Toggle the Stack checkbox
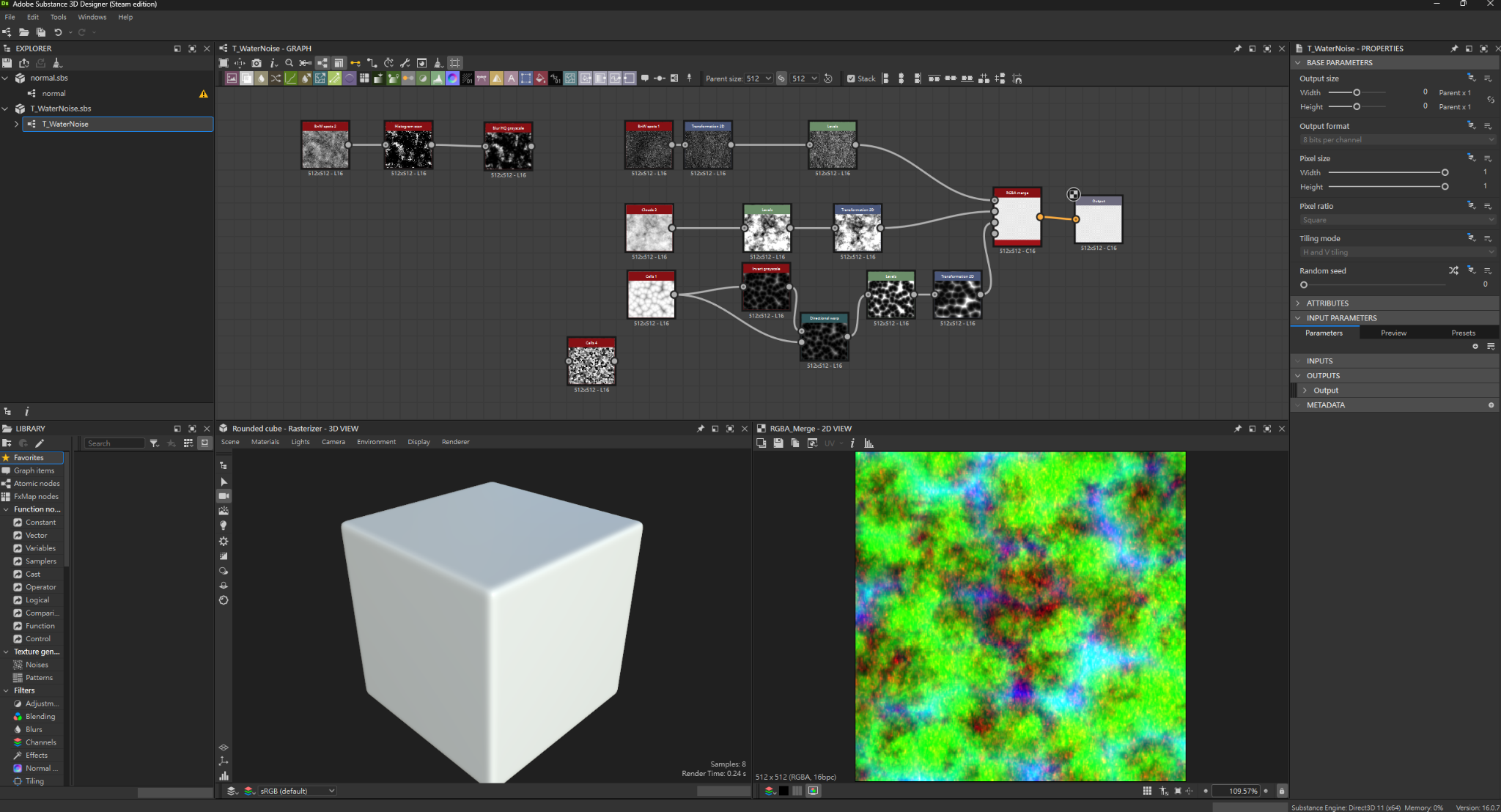This screenshot has width=1501, height=812. 851,78
